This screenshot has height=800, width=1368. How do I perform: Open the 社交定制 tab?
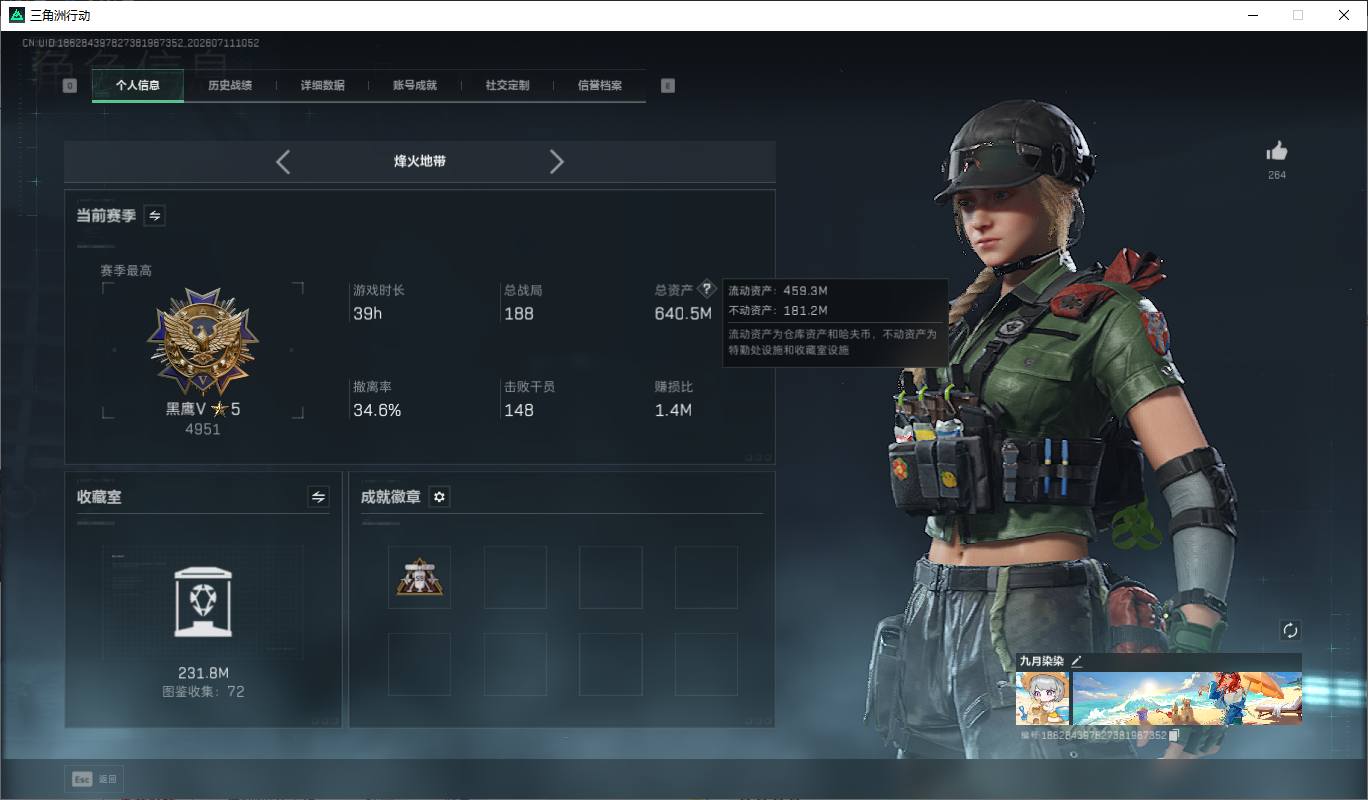pos(507,86)
